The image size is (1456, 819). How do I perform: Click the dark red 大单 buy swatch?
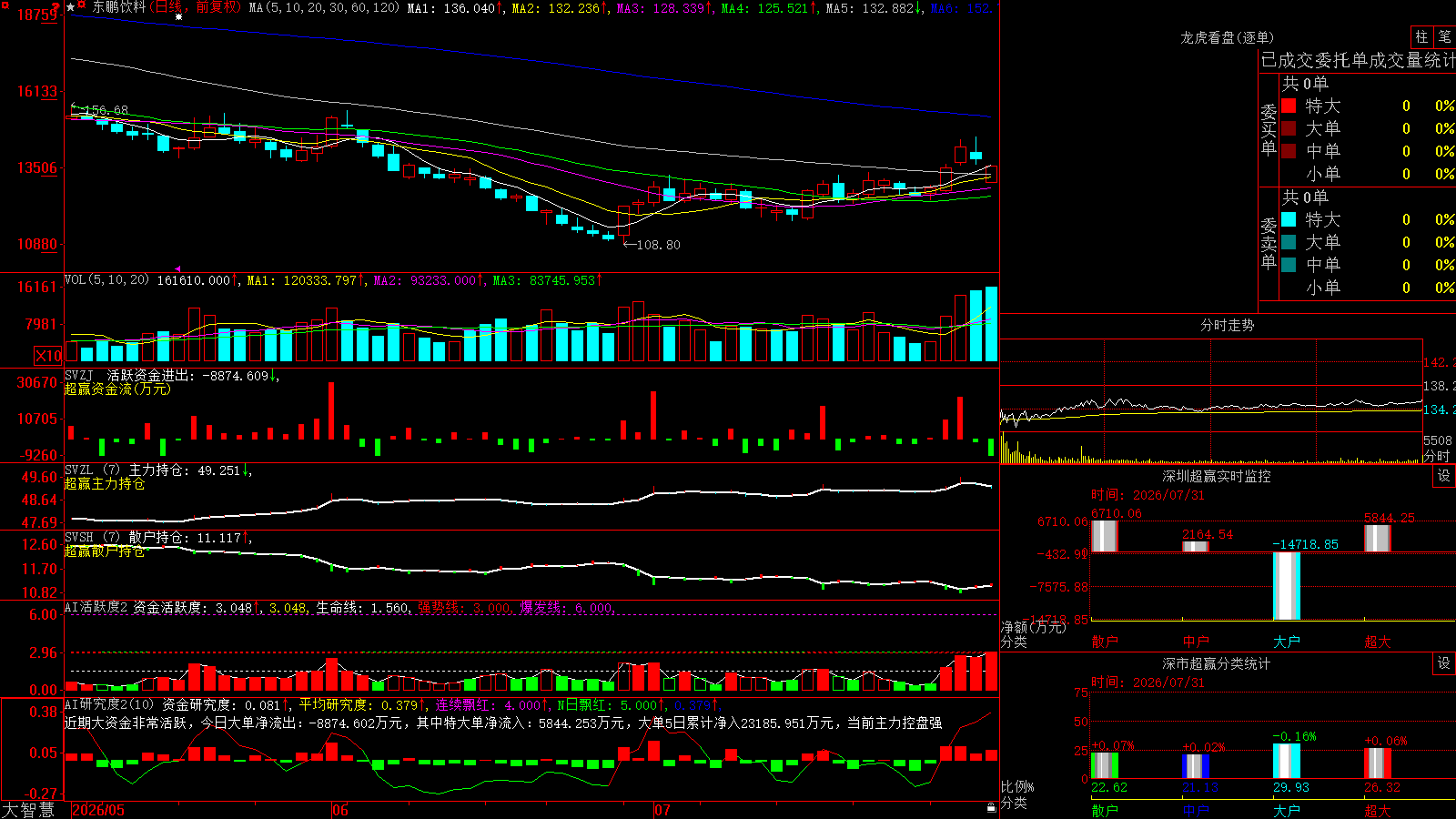(x=1289, y=128)
